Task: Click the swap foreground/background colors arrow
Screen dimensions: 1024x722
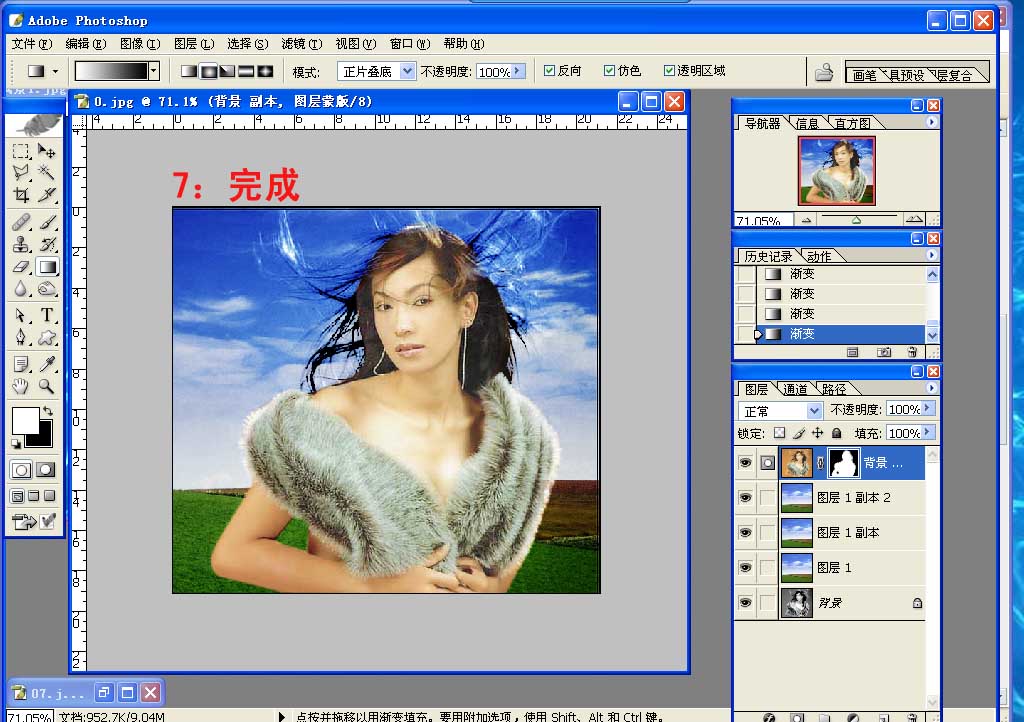Action: 47,411
